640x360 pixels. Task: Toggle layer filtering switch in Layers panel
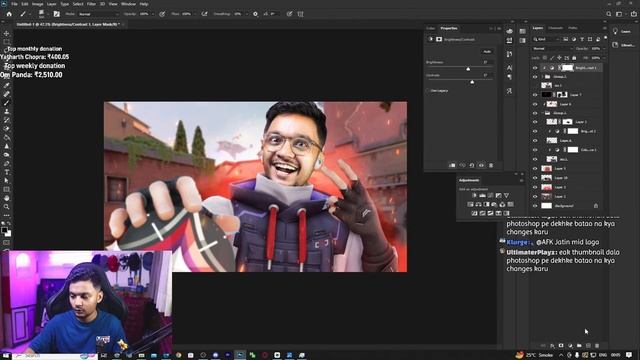(x=605, y=38)
